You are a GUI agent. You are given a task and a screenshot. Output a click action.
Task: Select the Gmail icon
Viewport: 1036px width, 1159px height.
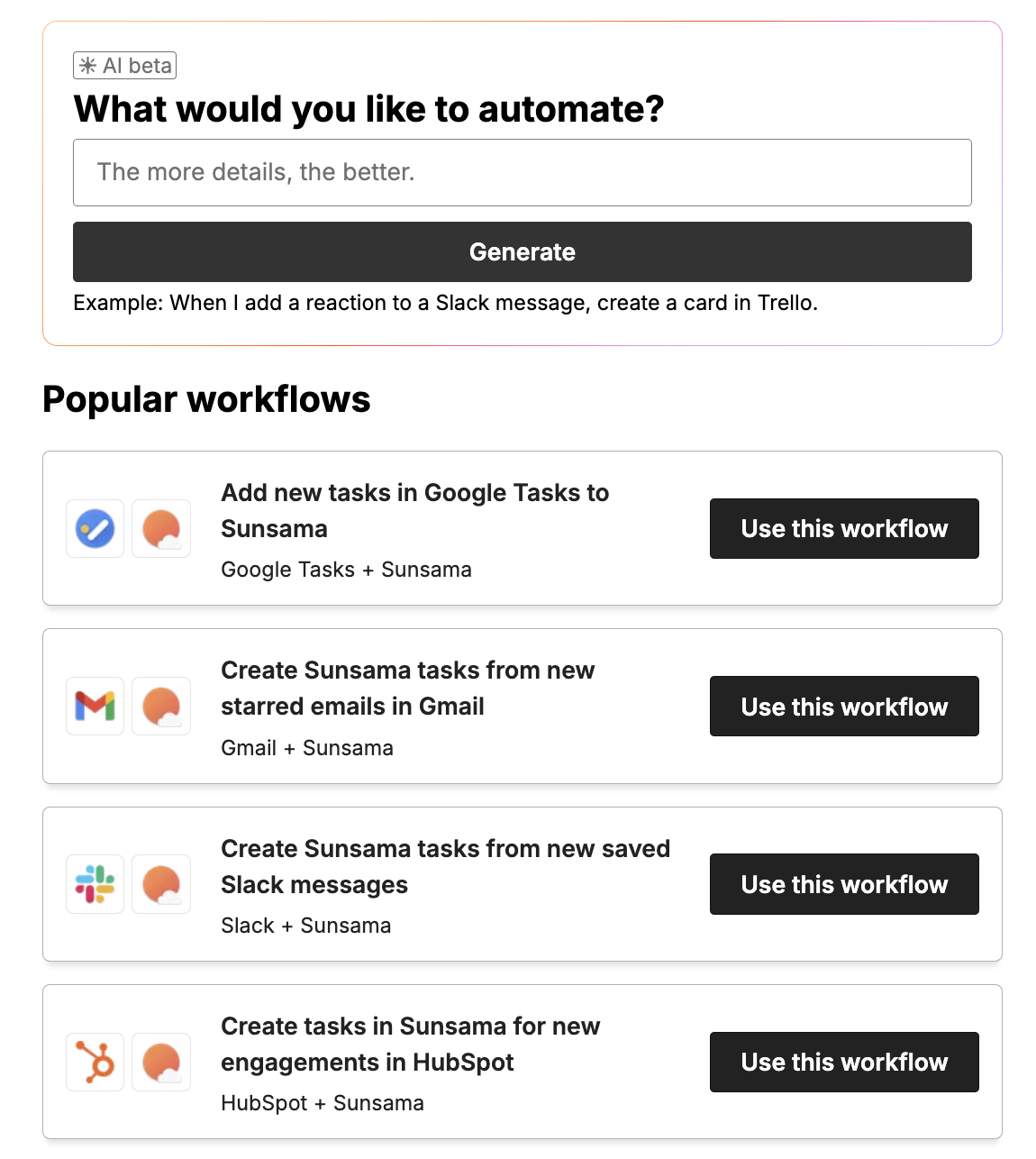(x=95, y=707)
